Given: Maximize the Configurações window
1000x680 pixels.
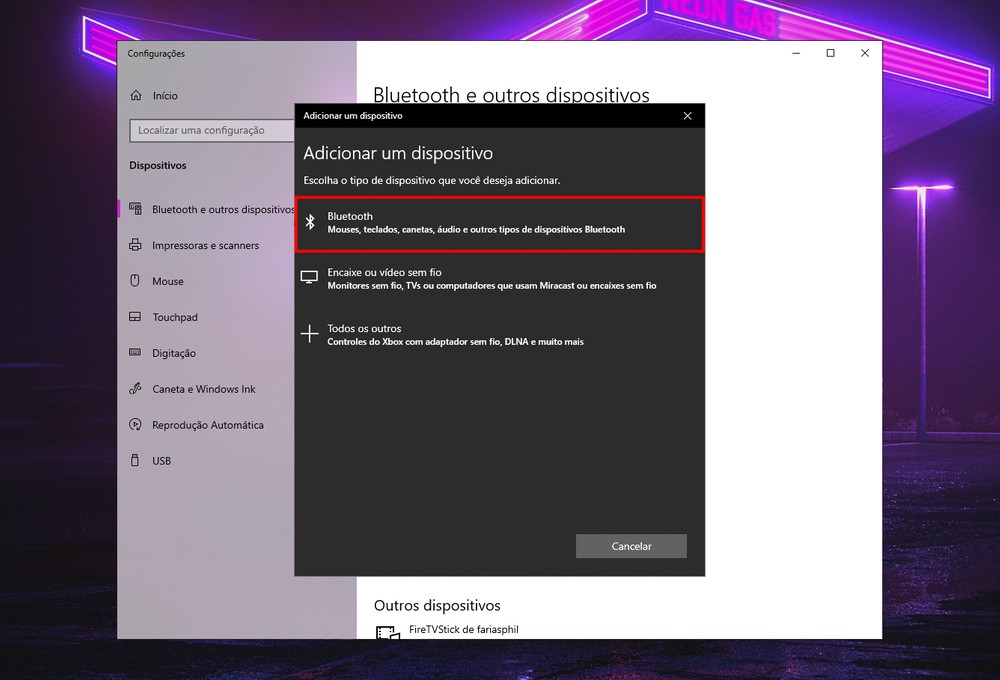Looking at the screenshot, I should [x=830, y=54].
